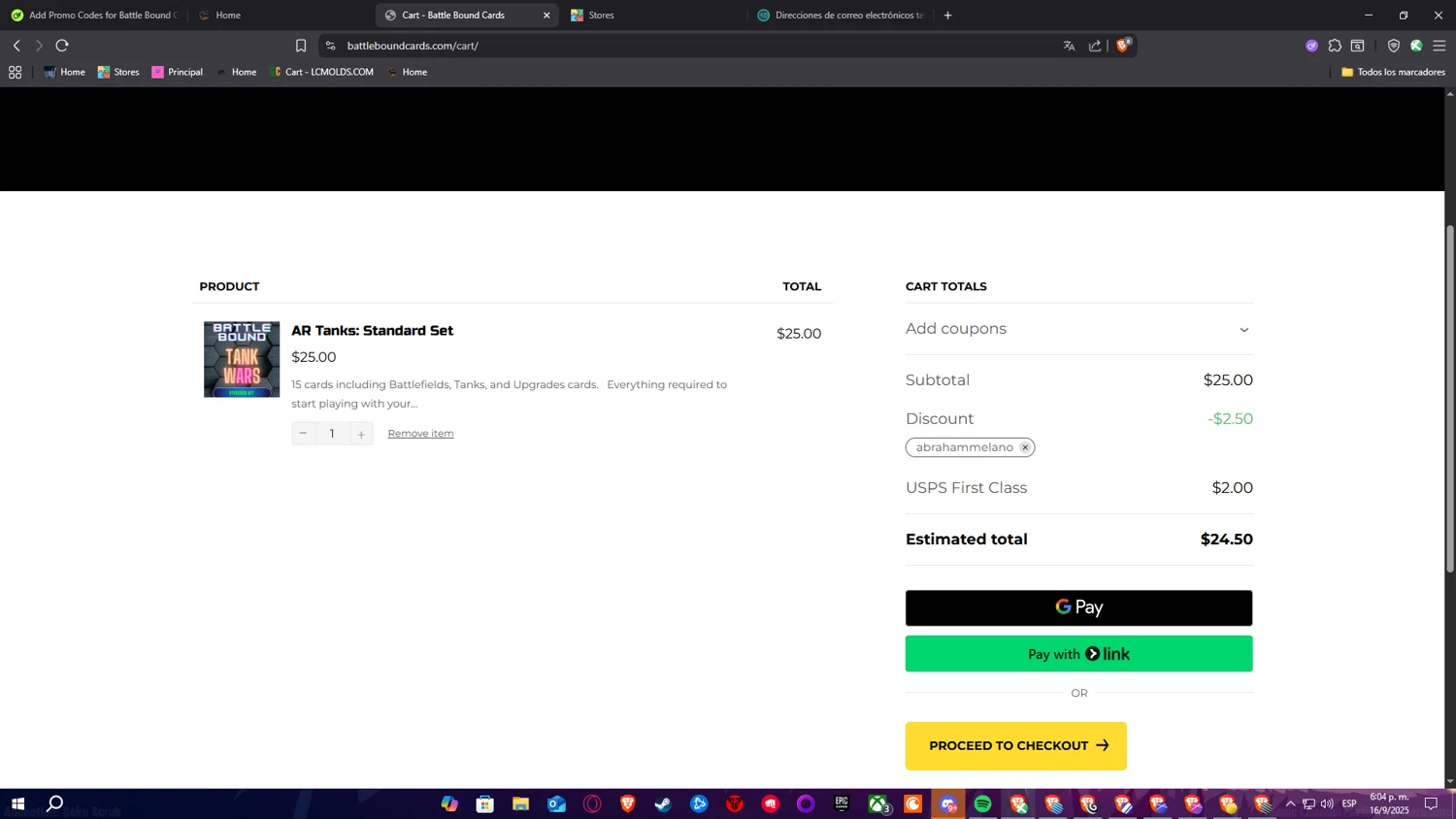This screenshot has height=819, width=1456.
Task: Edit the quantity field of AR Tanks
Action: [x=332, y=434]
